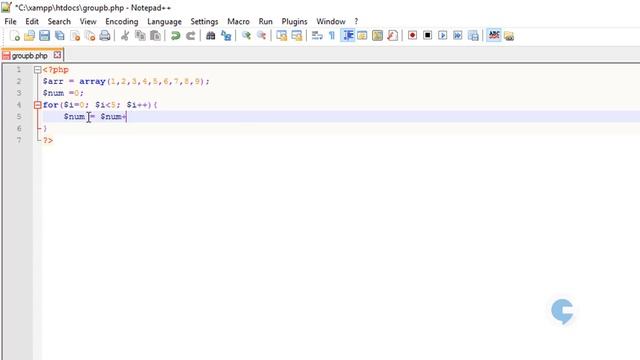This screenshot has height=360, width=640.
Task: Click the Save All icon
Action: (x=60, y=36)
